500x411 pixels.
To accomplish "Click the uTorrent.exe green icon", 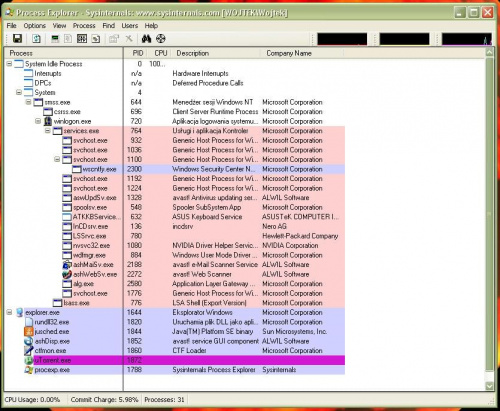I will click(x=29, y=360).
